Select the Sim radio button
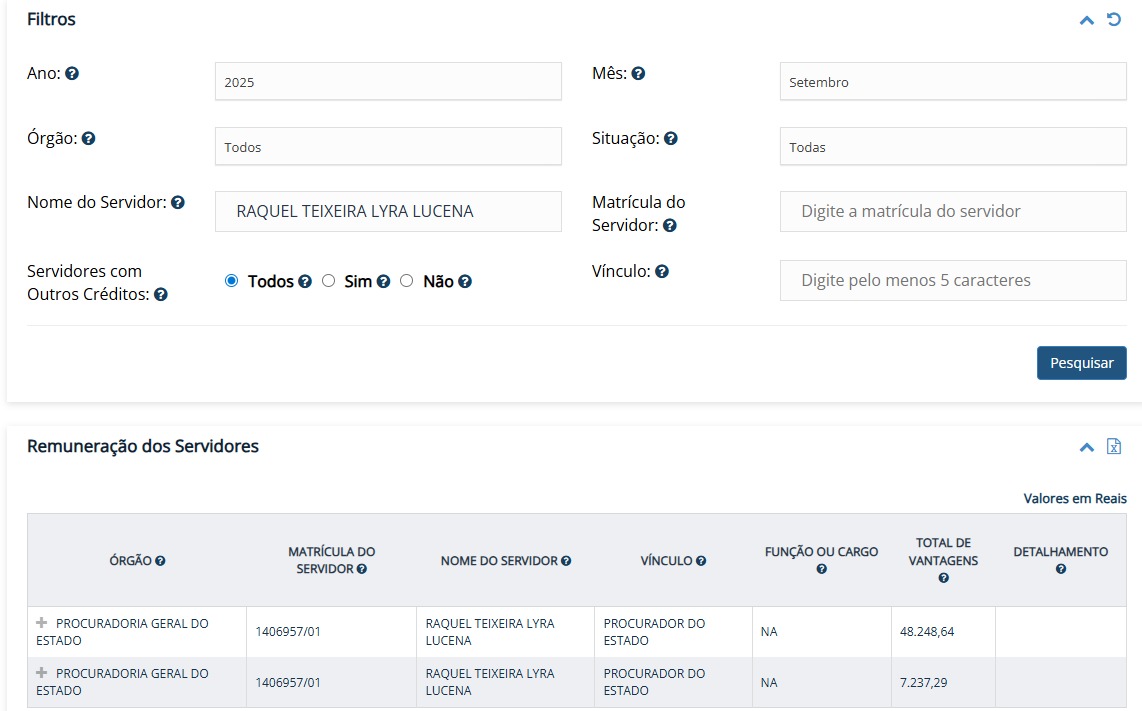This screenshot has height=711, width=1142. [x=328, y=281]
